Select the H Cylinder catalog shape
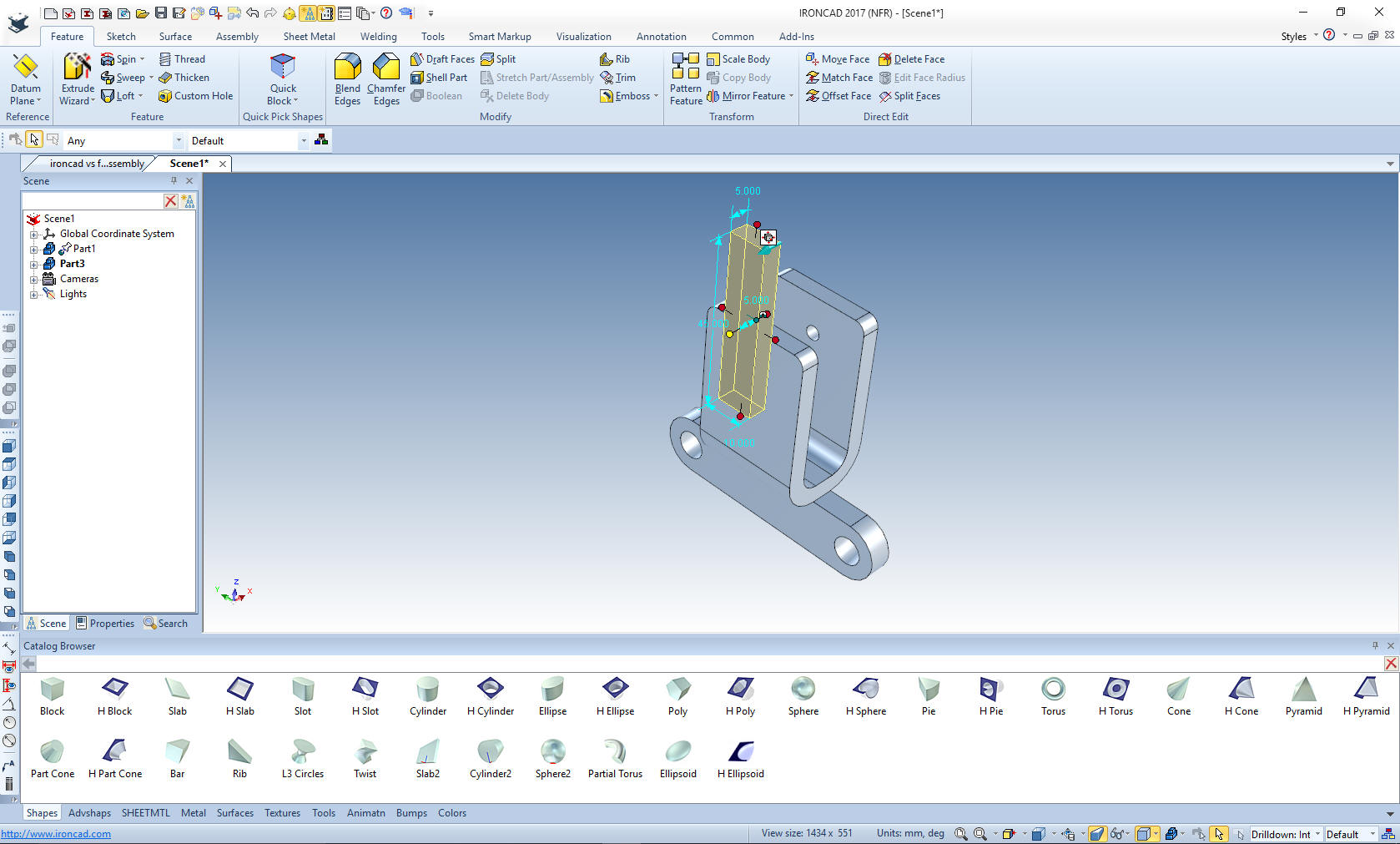This screenshot has width=1400, height=844. (491, 696)
